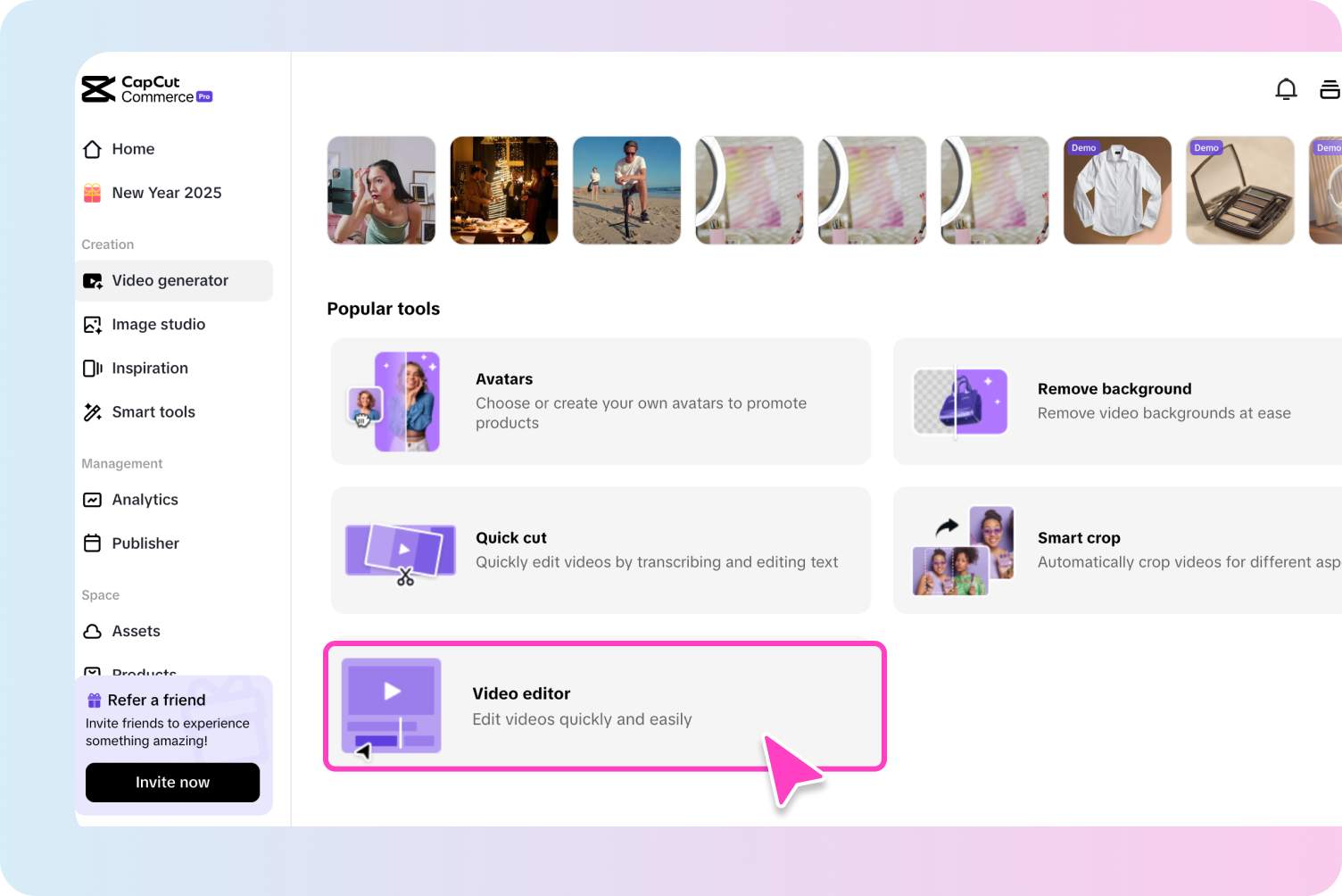Click the New Year 2025 gift icon
Screen dimensions: 1342x896
93,193
